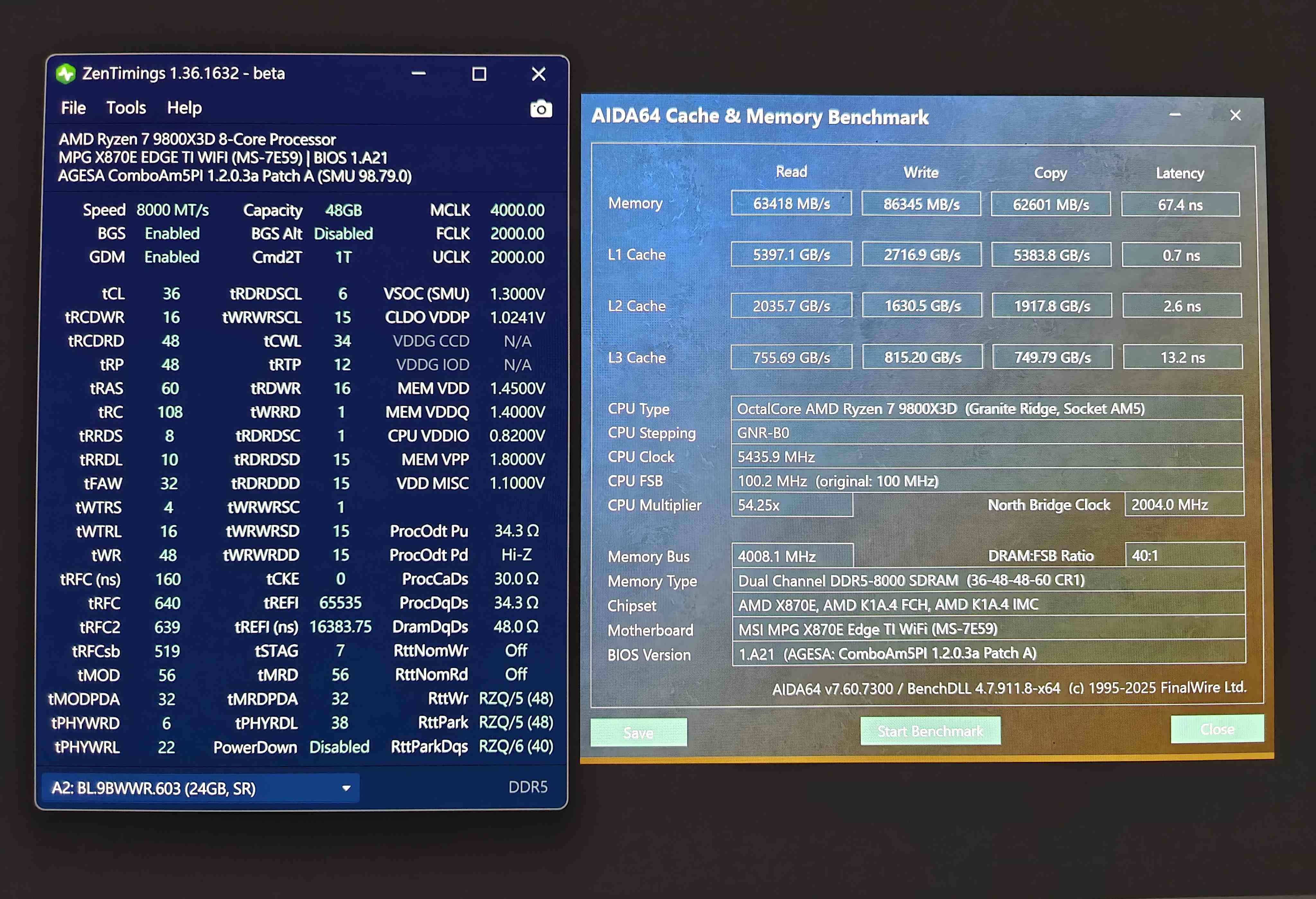This screenshot has width=1316, height=899.
Task: Click the Memory Type DDR5-8000 SDRAM field
Action: [988, 580]
